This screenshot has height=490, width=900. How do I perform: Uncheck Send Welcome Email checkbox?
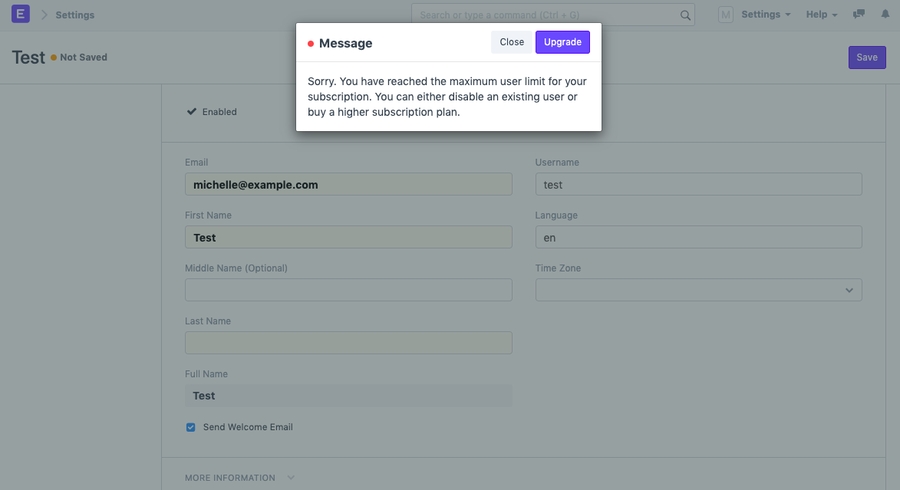click(x=191, y=427)
